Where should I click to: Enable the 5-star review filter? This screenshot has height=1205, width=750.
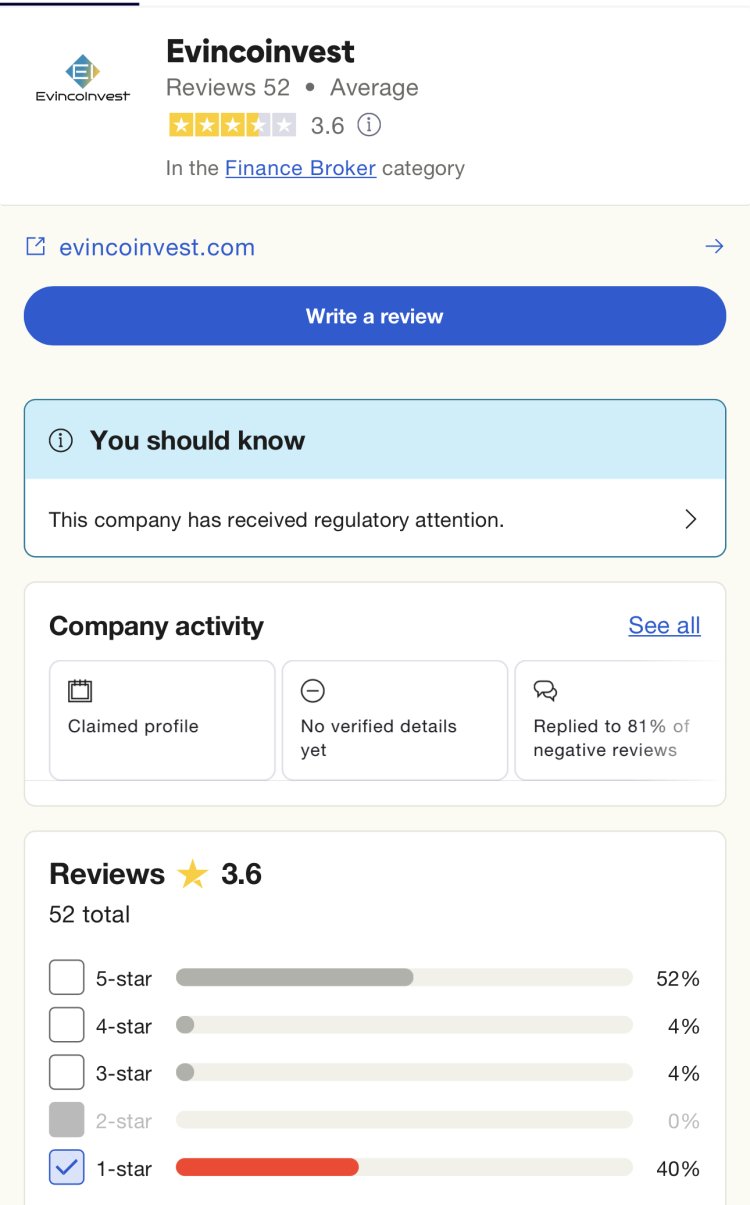(x=66, y=976)
